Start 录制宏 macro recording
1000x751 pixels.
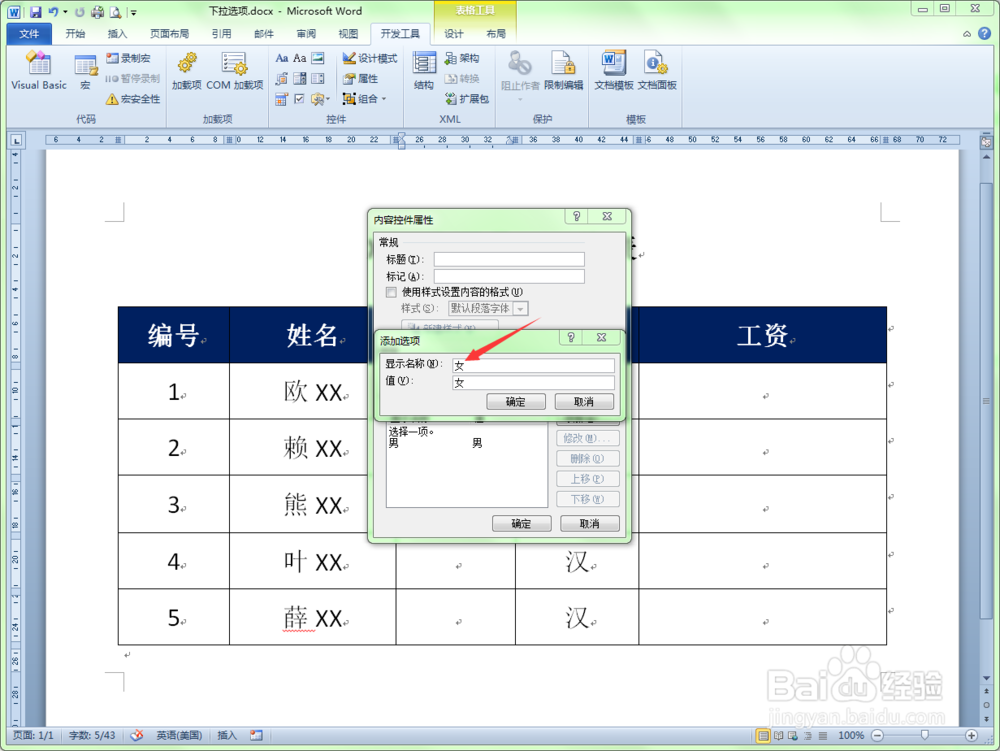pos(128,58)
